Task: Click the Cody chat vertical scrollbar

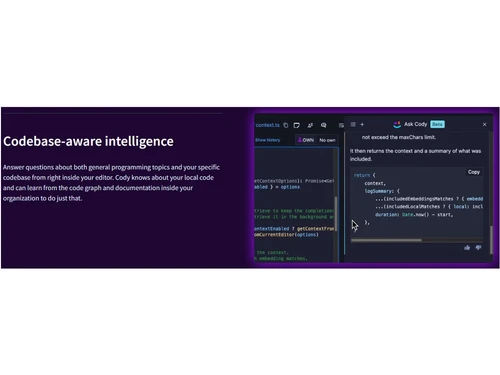Action: [491, 240]
